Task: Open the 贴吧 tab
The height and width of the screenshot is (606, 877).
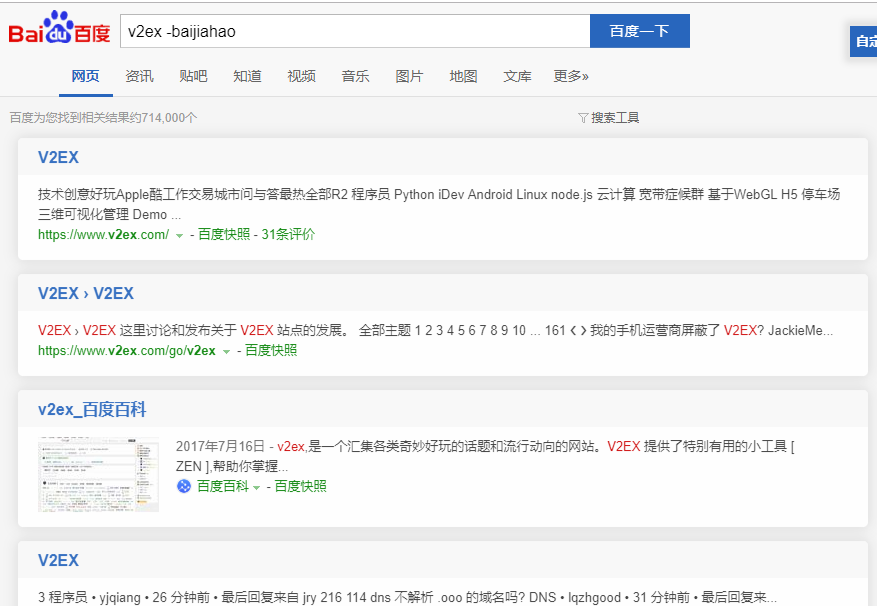Action: (193, 77)
